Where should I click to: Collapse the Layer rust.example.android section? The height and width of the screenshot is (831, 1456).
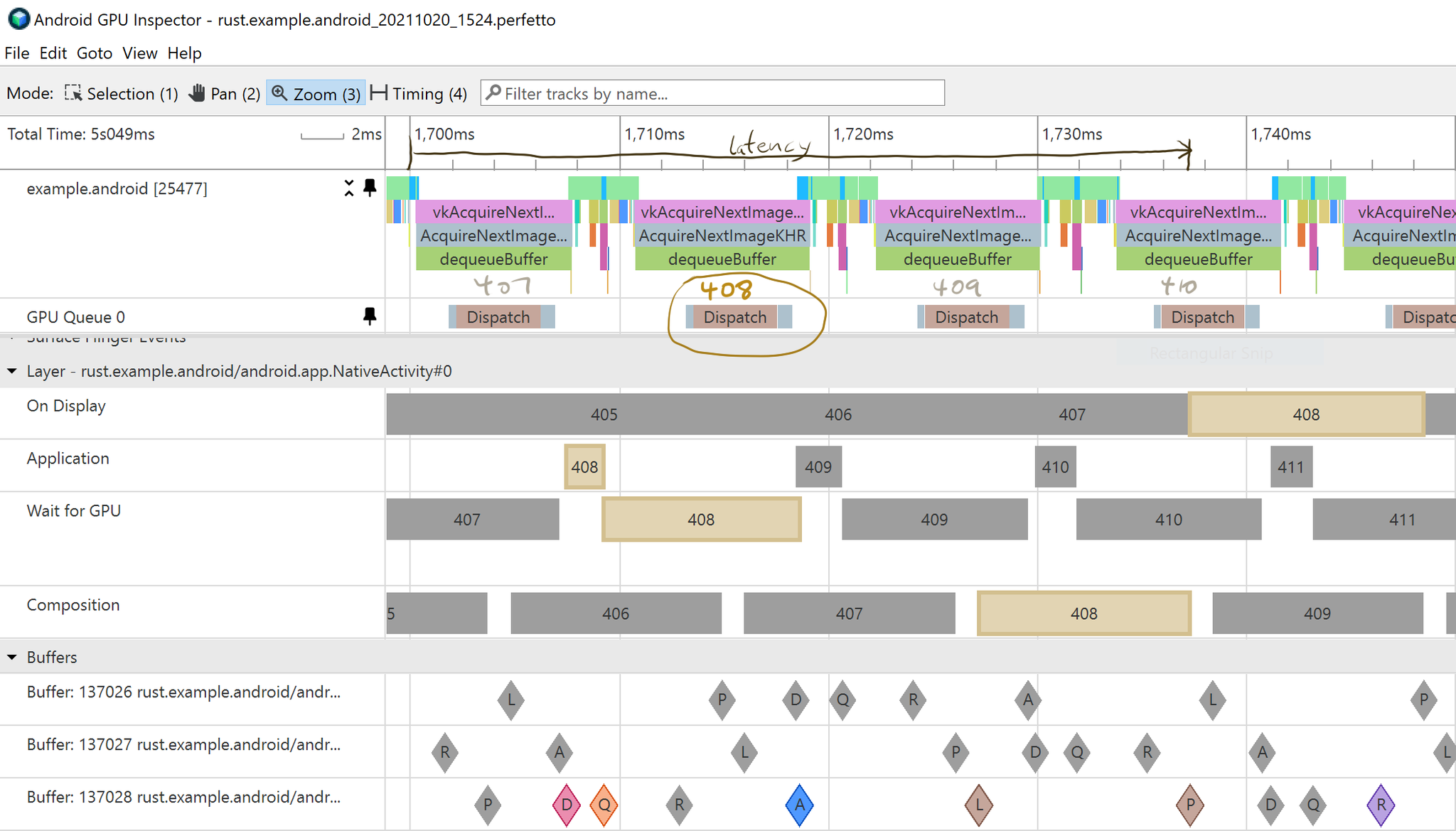tap(10, 371)
